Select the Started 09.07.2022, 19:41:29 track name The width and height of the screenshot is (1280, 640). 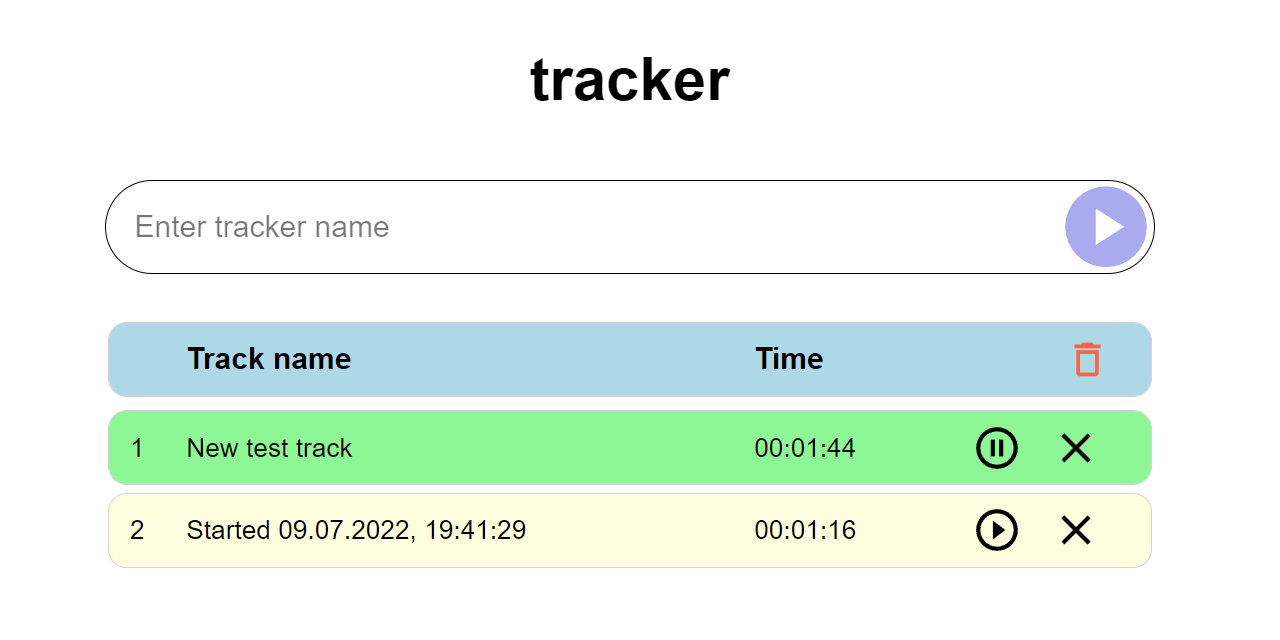pos(356,530)
